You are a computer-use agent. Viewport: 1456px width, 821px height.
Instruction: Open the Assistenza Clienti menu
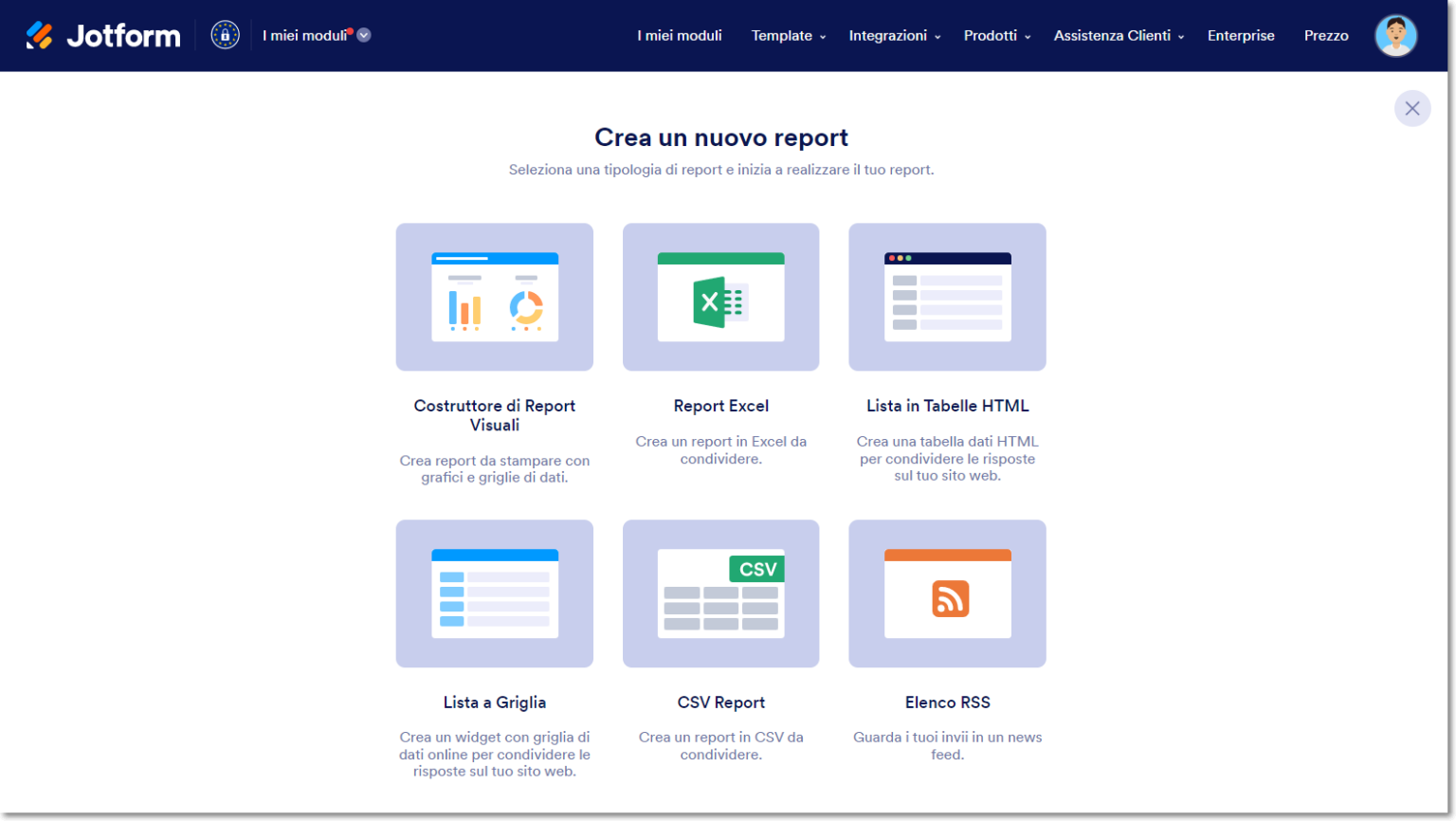[1118, 36]
